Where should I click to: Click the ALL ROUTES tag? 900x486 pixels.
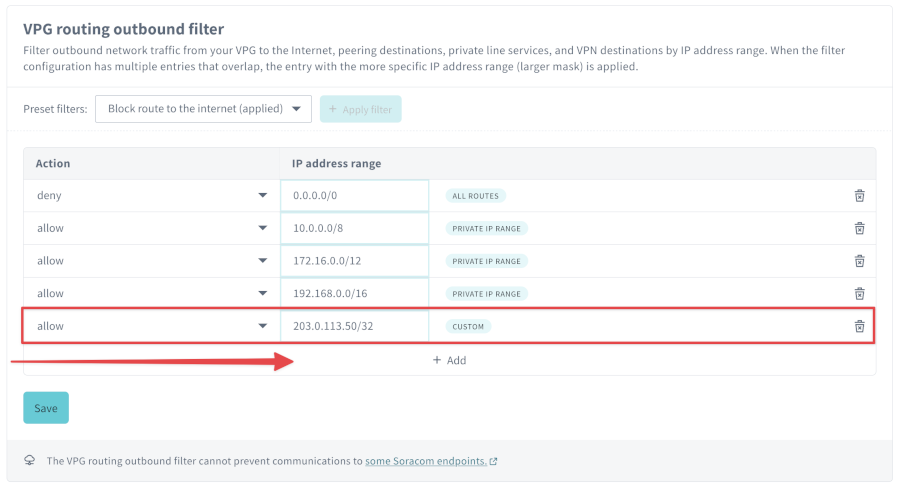pyautogui.click(x=475, y=196)
